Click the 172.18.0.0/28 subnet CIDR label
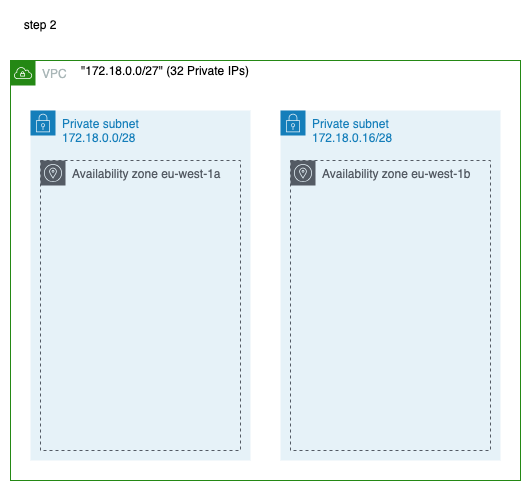This screenshot has width=531, height=491. [99, 138]
